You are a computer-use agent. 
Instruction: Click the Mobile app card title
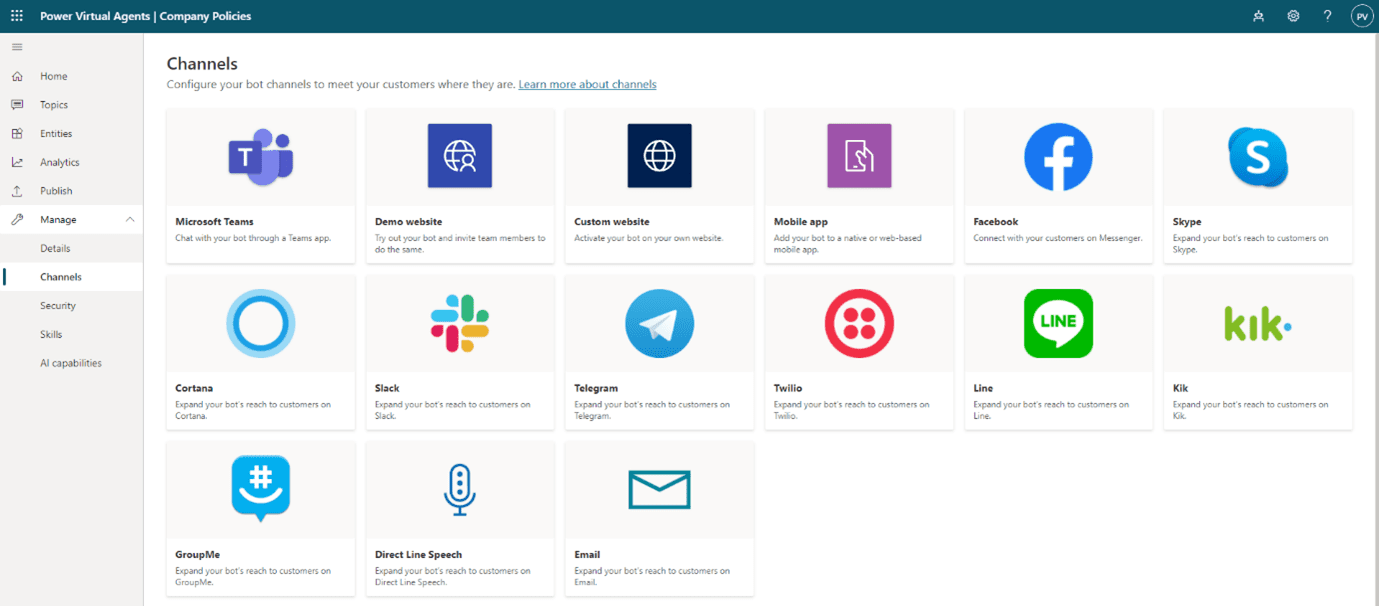click(801, 222)
